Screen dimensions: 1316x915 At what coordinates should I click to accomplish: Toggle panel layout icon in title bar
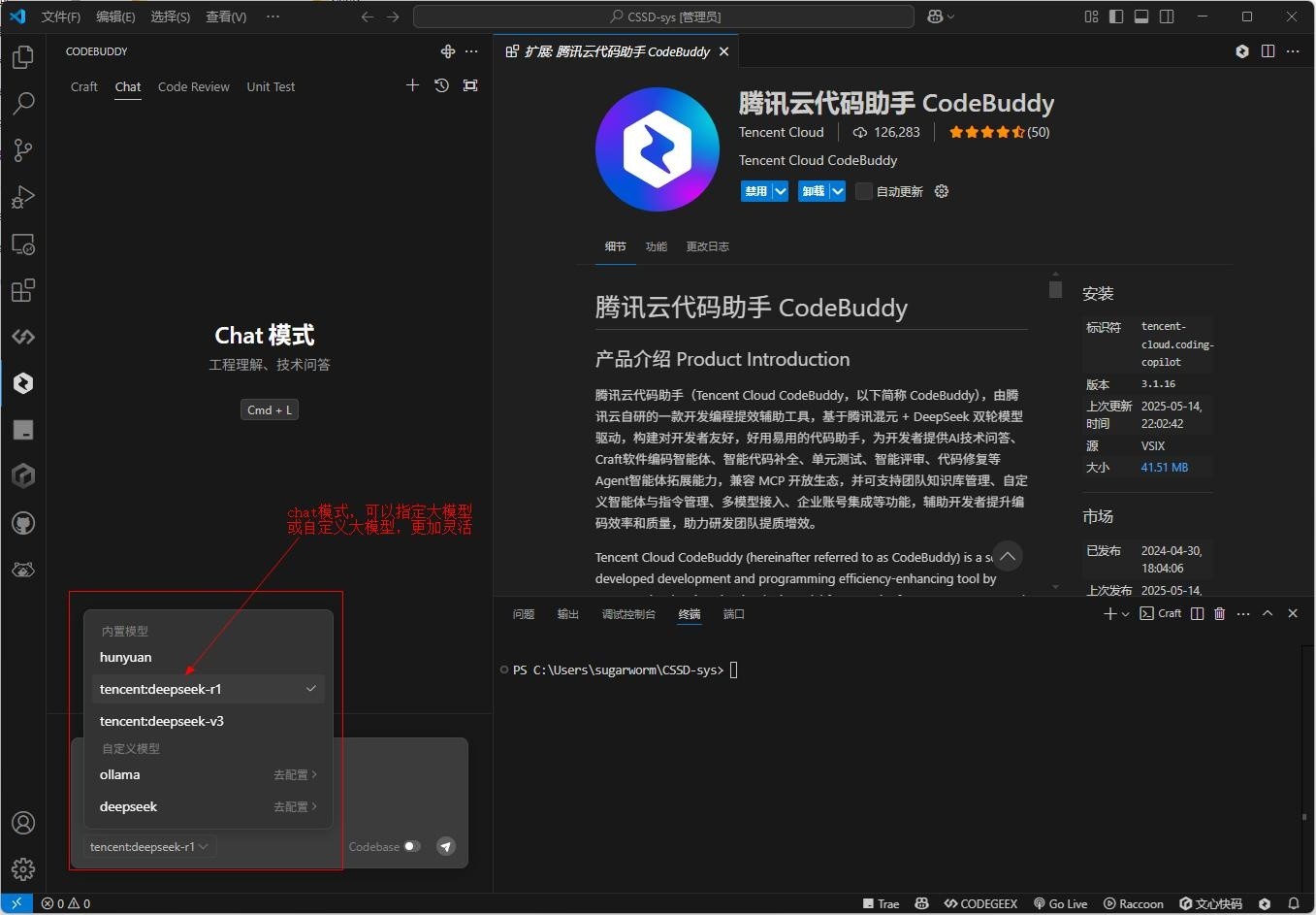pos(1141,16)
